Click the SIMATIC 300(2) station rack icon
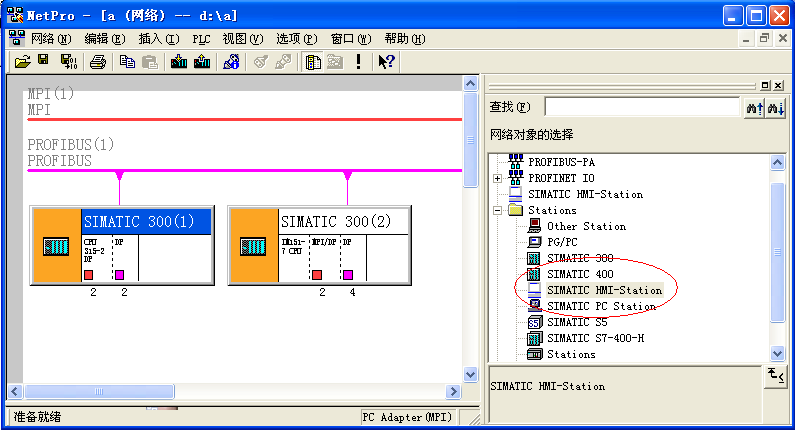 [x=253, y=247]
